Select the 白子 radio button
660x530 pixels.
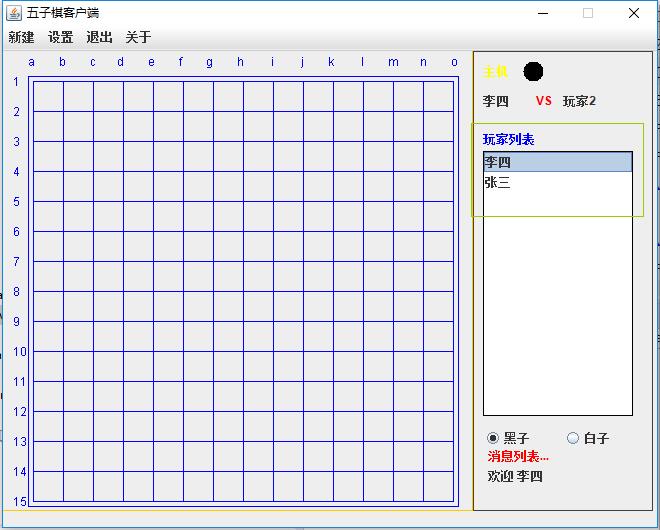(x=588, y=438)
